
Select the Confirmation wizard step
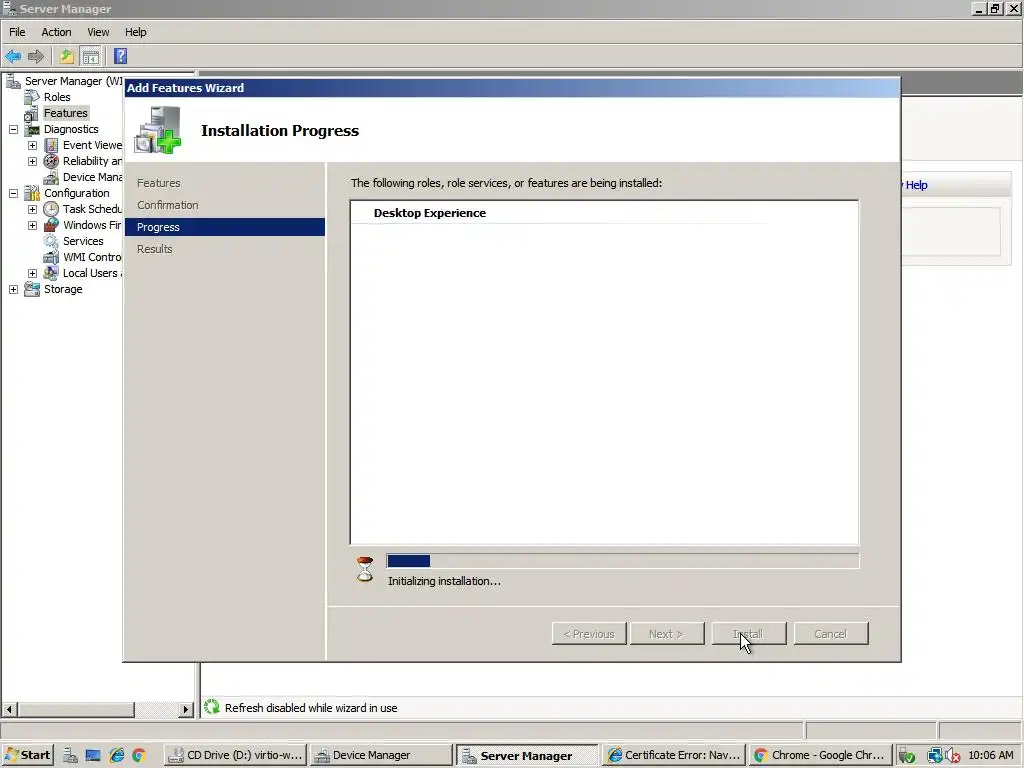click(x=167, y=205)
